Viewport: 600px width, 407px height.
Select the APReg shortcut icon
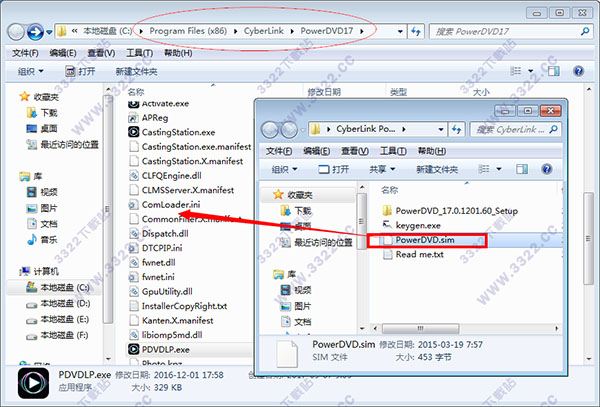[133, 118]
